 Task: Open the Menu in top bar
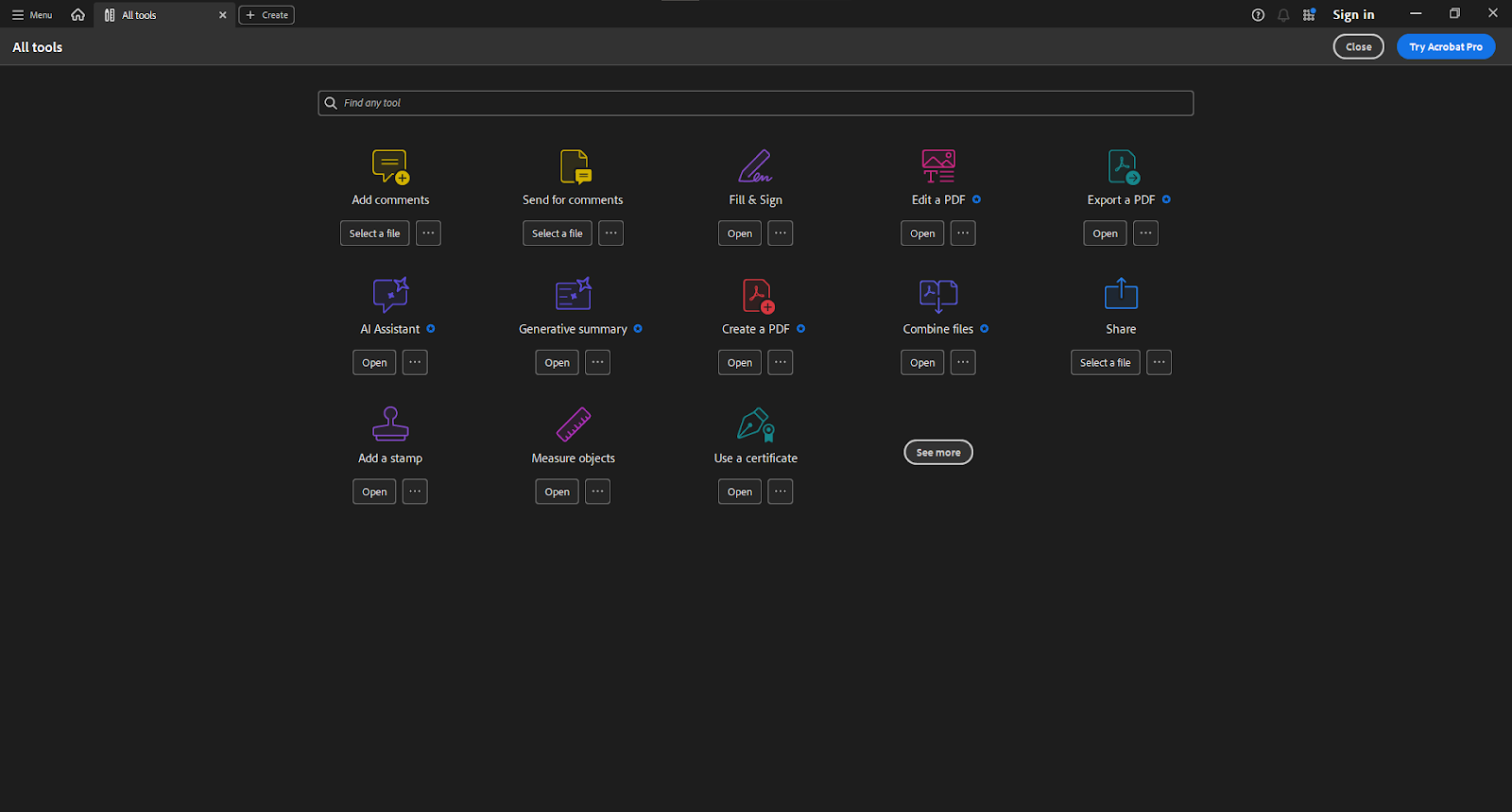(x=32, y=15)
